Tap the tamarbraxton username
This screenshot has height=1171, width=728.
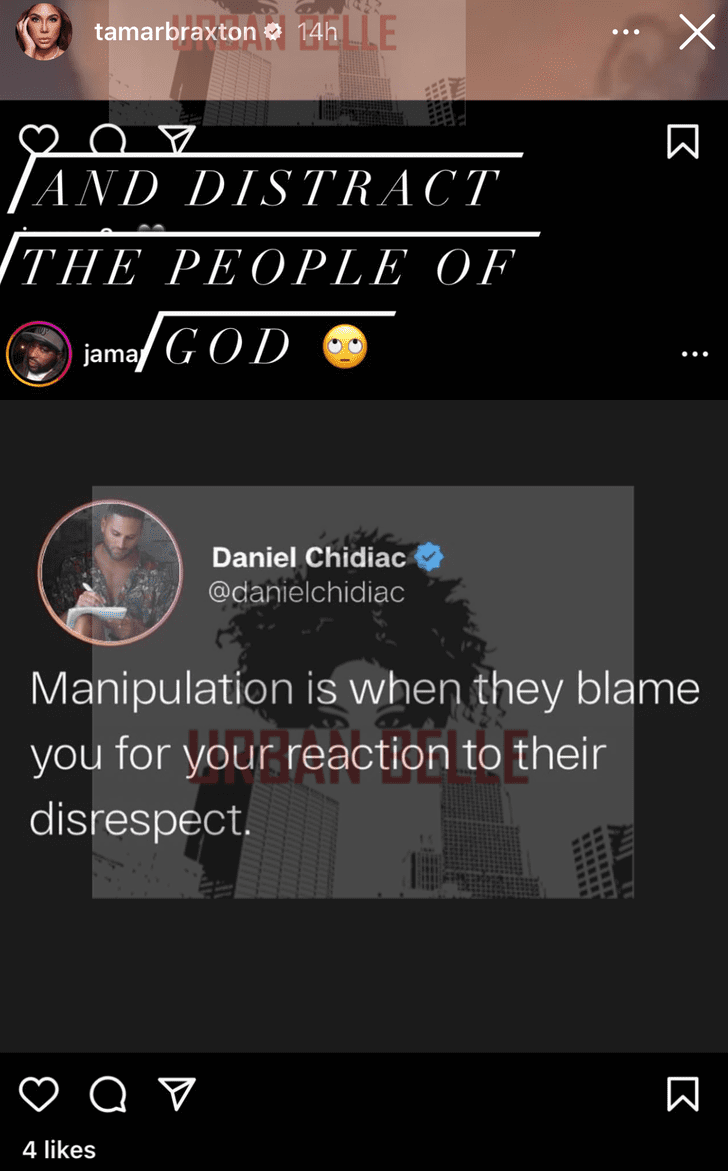(x=175, y=31)
